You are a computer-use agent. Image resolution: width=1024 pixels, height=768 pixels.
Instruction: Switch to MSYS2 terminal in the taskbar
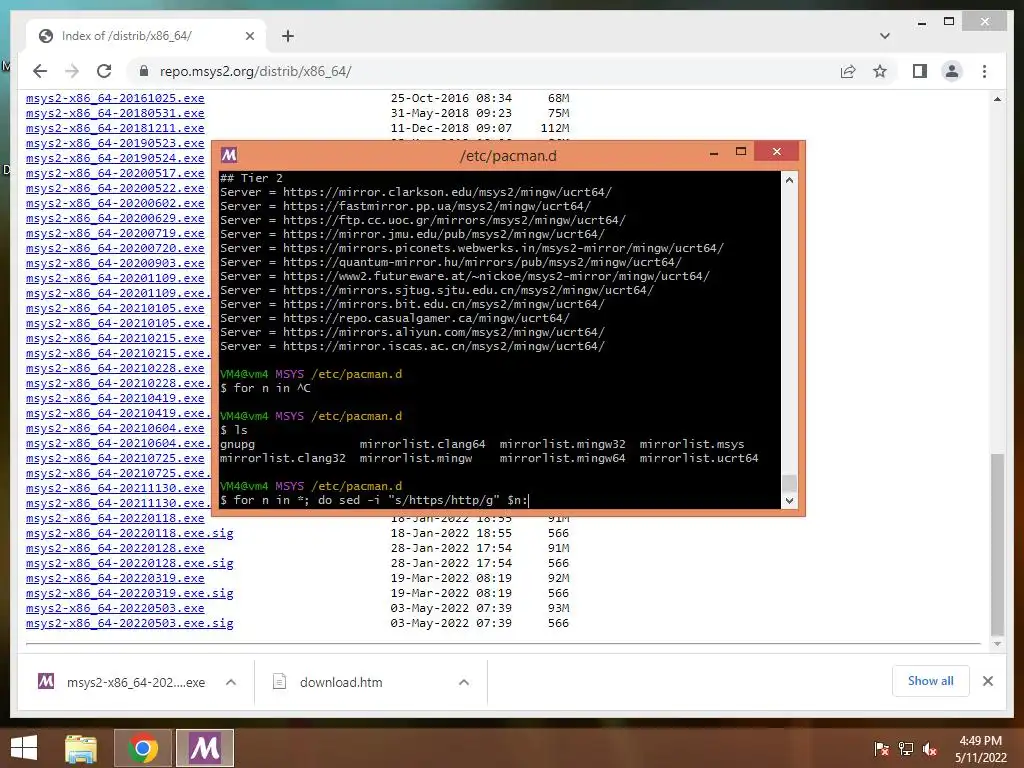click(205, 748)
